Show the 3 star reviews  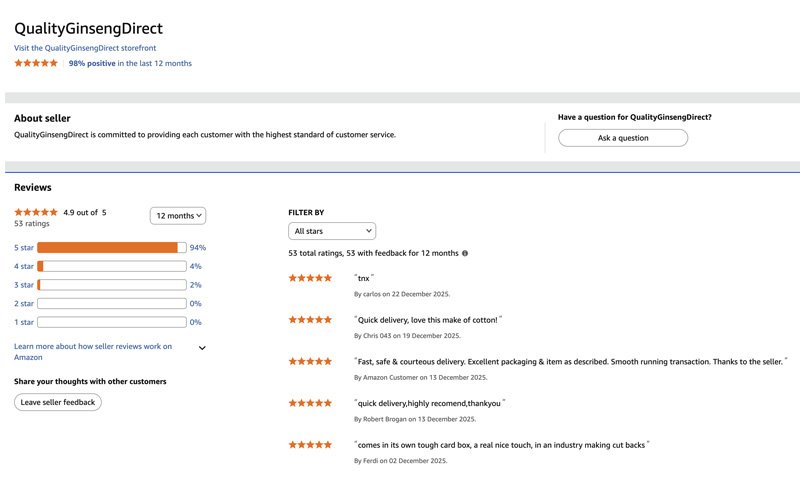point(24,285)
